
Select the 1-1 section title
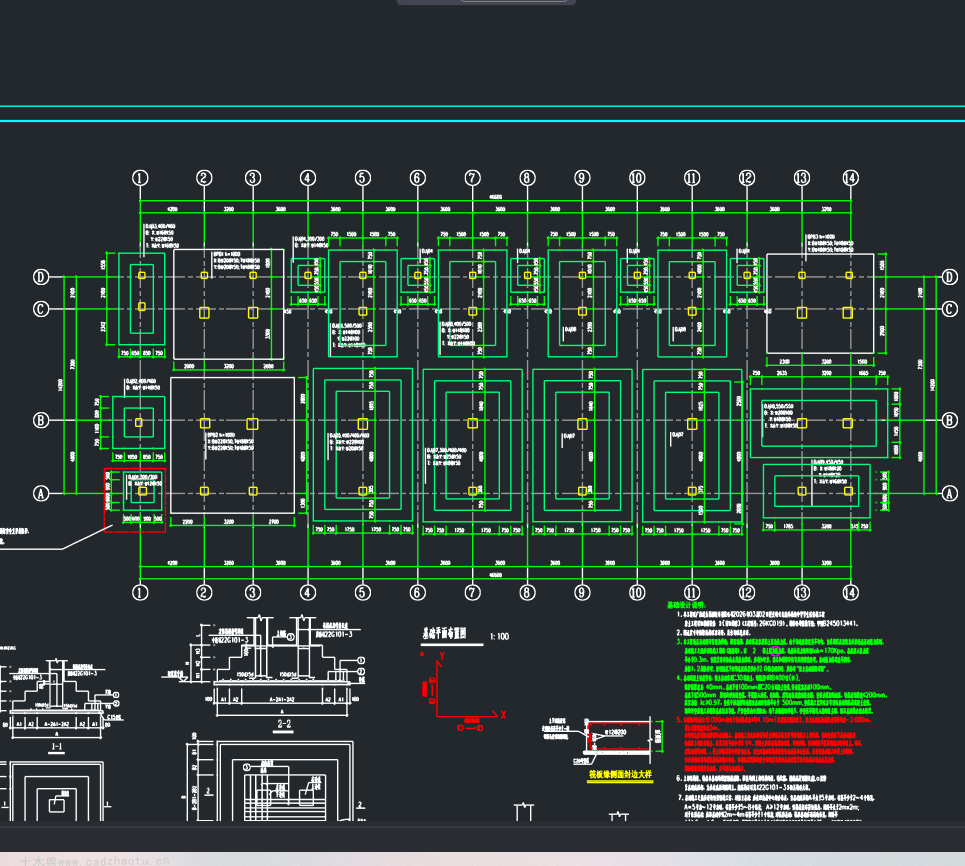(57, 747)
